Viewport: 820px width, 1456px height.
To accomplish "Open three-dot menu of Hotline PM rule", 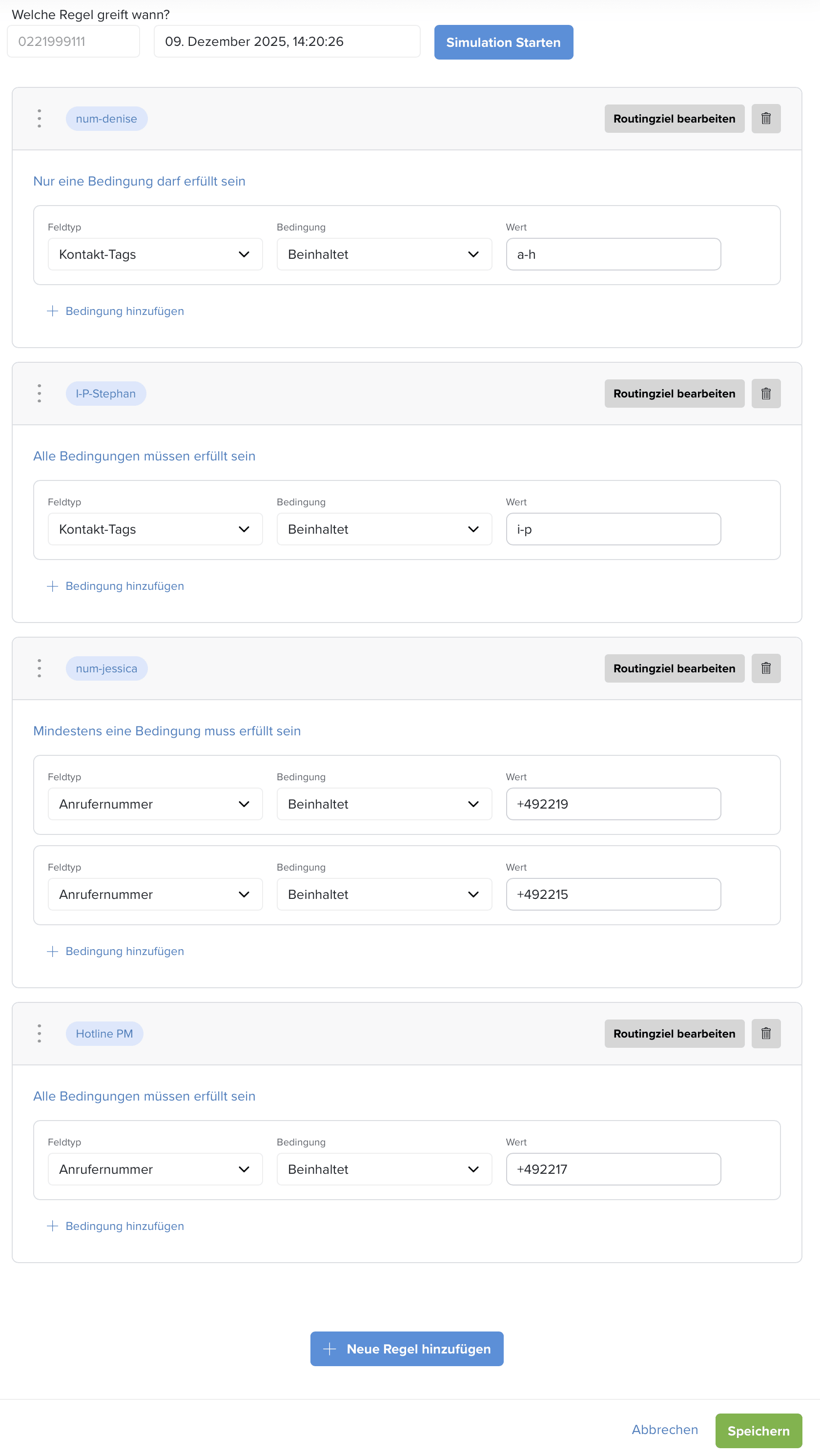I will [x=39, y=1033].
